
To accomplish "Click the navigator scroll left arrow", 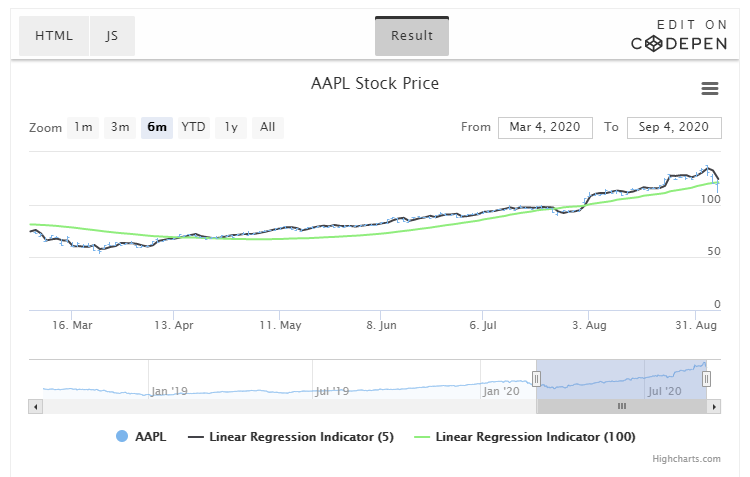I will coord(35,407).
